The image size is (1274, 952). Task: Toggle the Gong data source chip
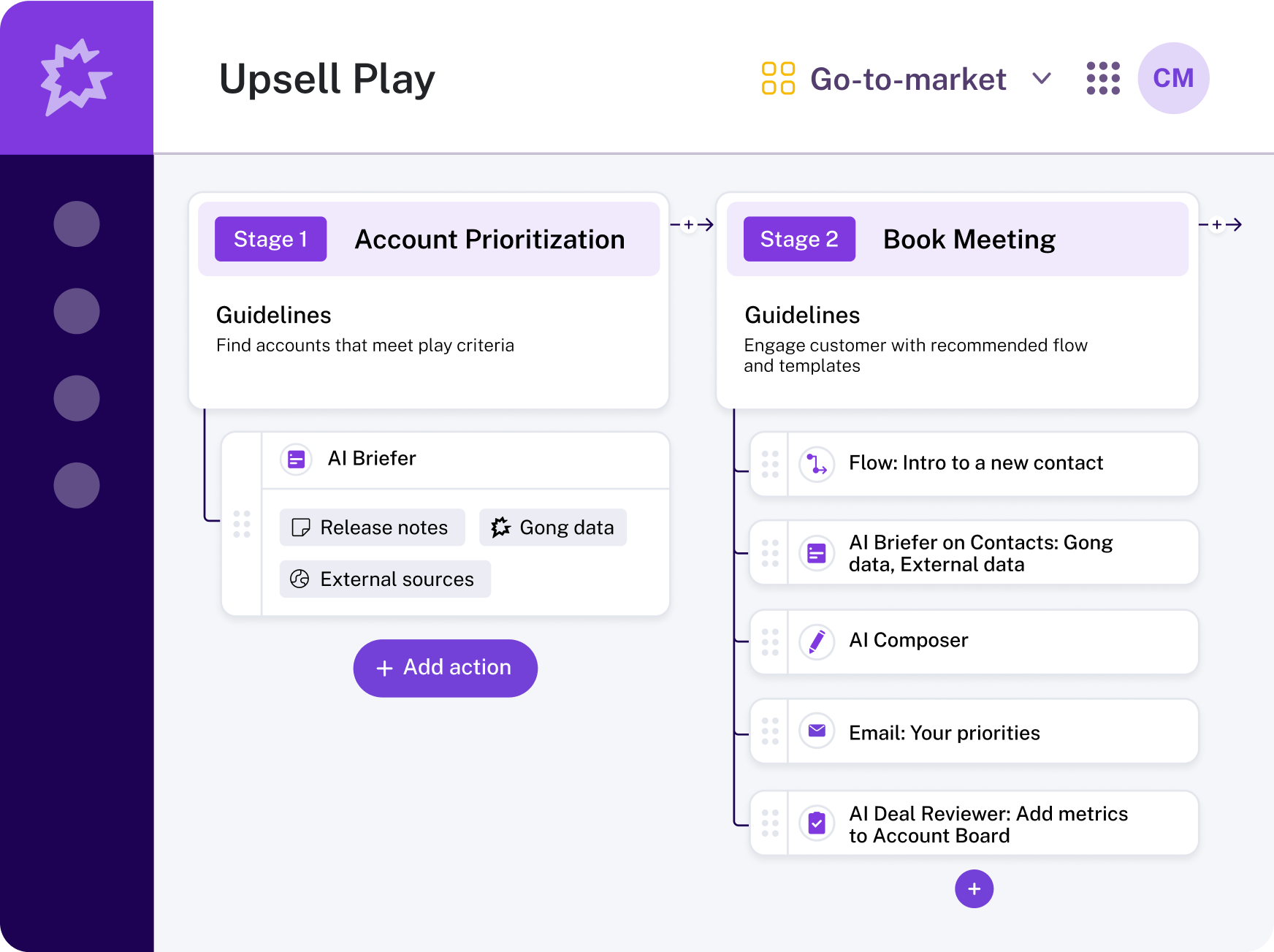[552, 527]
